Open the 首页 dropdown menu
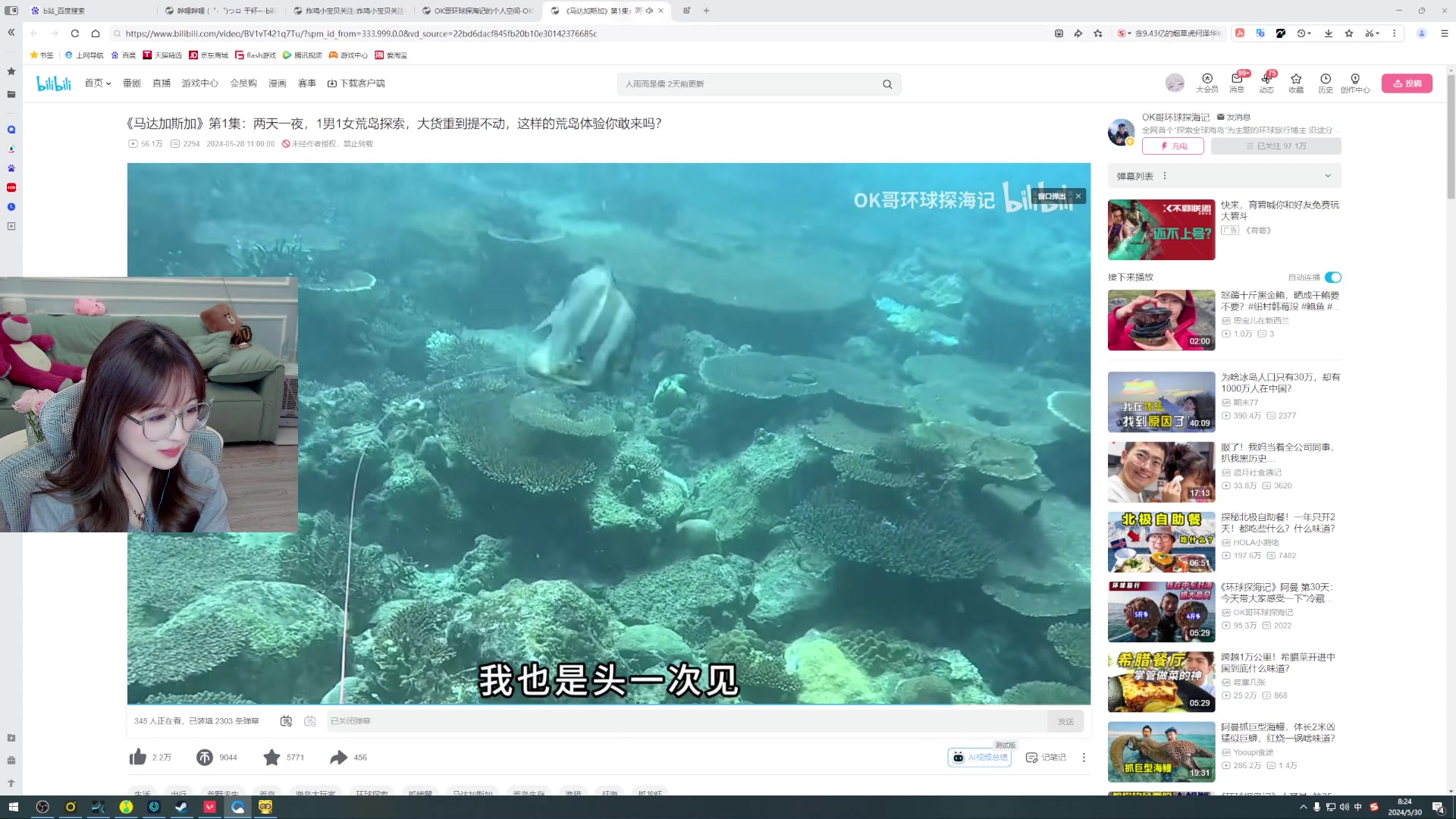This screenshot has height=819, width=1456. pyautogui.click(x=97, y=83)
